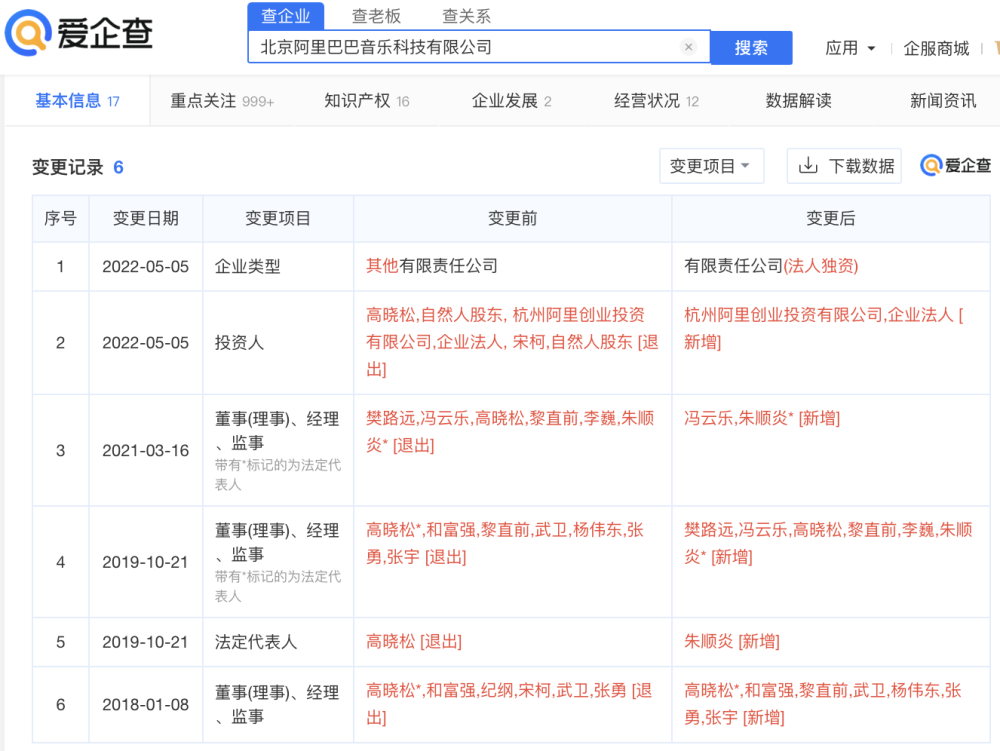Open the 企业发展 section tab

511,101
